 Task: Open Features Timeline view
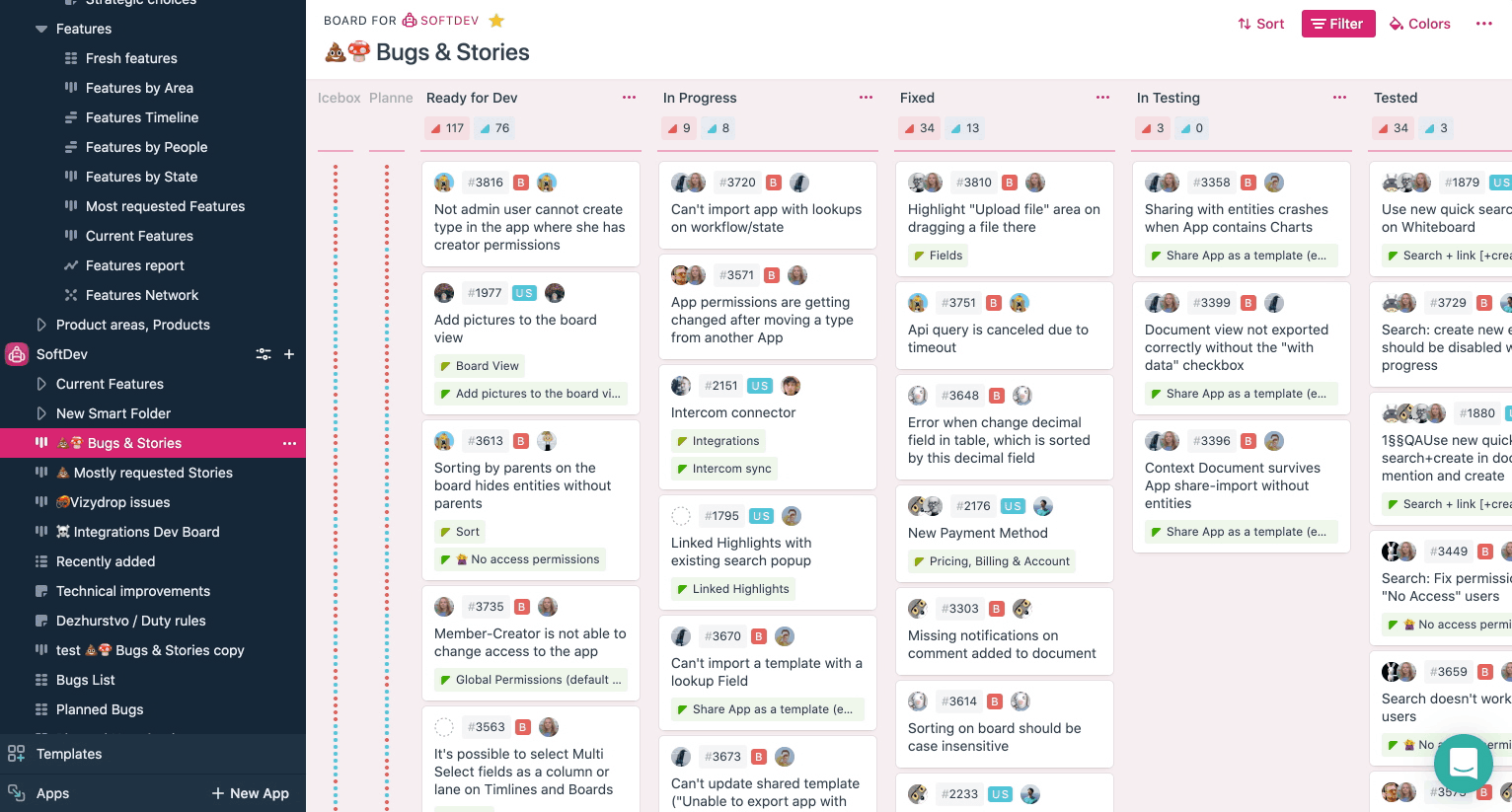pos(142,117)
